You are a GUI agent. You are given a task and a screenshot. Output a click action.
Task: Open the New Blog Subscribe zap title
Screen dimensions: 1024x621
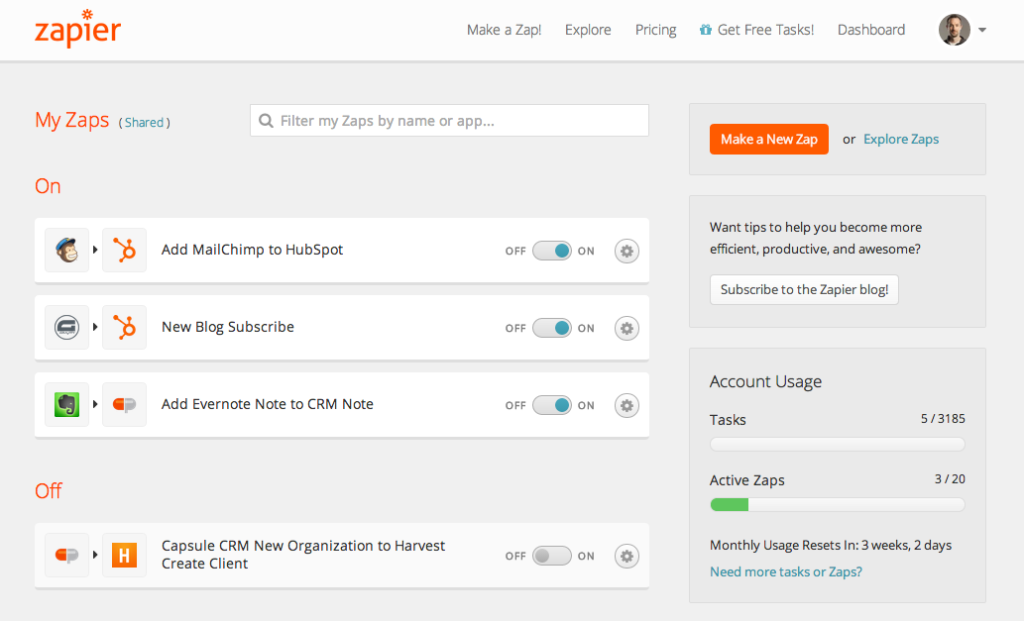pos(228,326)
